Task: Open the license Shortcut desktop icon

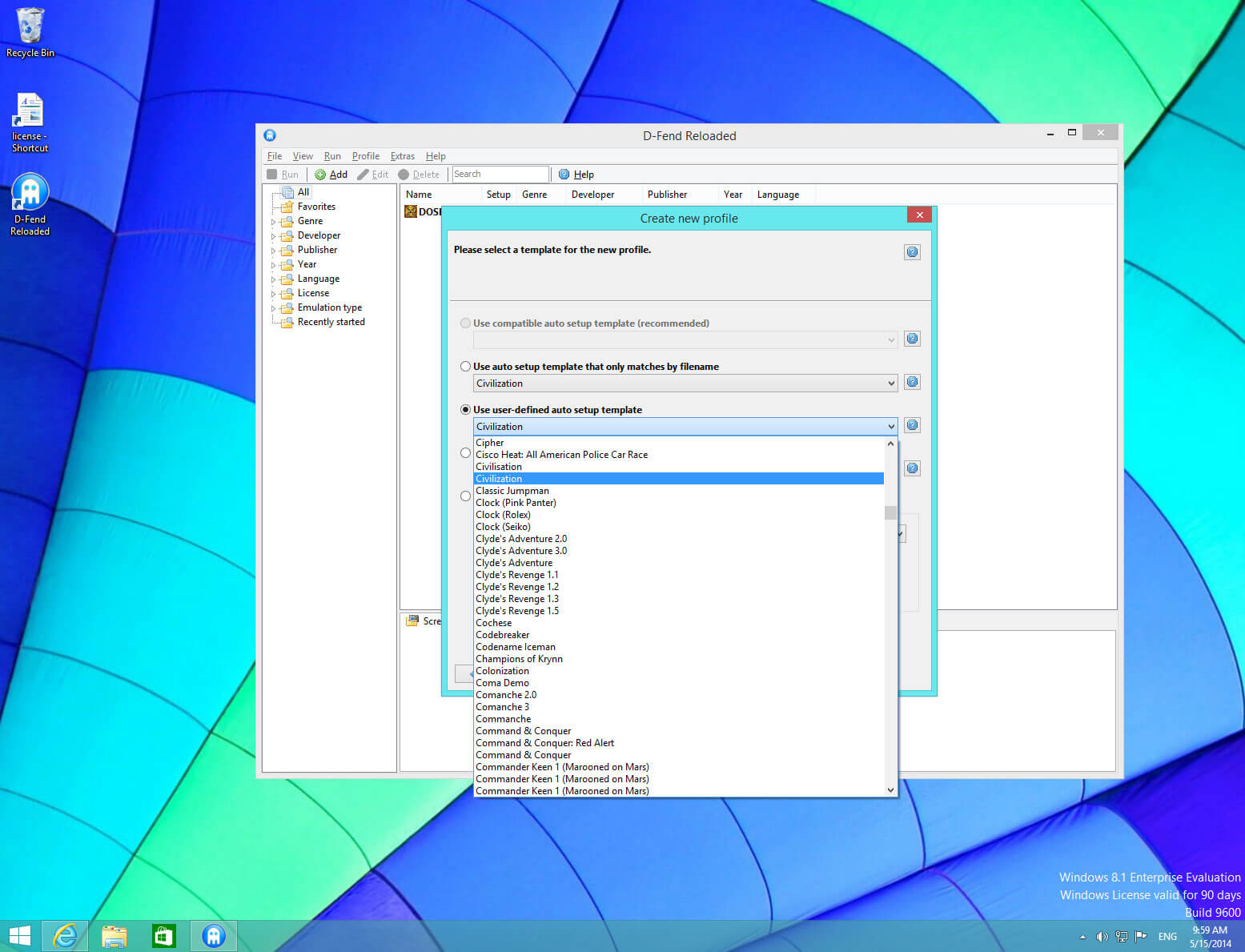Action: pos(30,123)
